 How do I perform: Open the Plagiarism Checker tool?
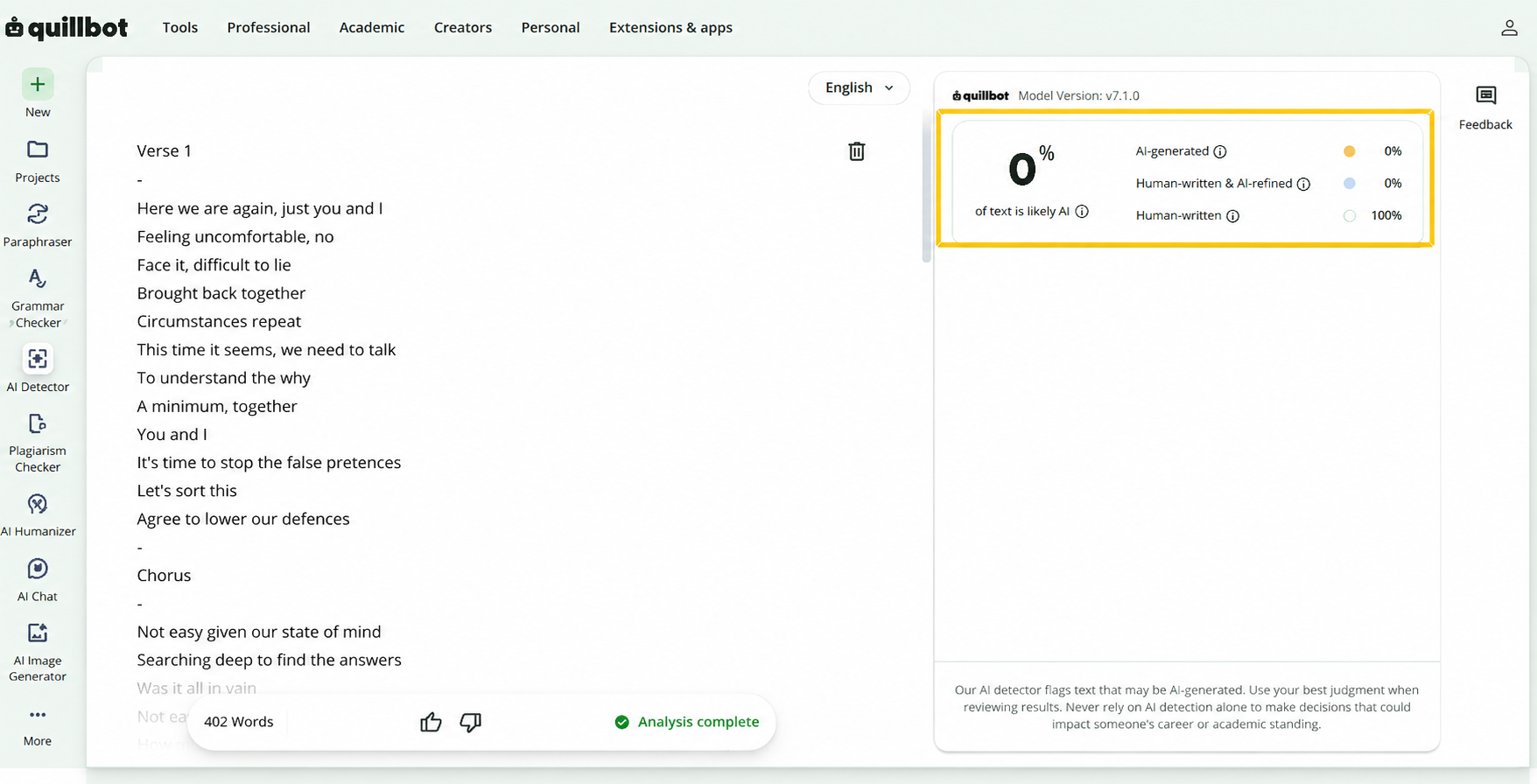click(x=38, y=443)
